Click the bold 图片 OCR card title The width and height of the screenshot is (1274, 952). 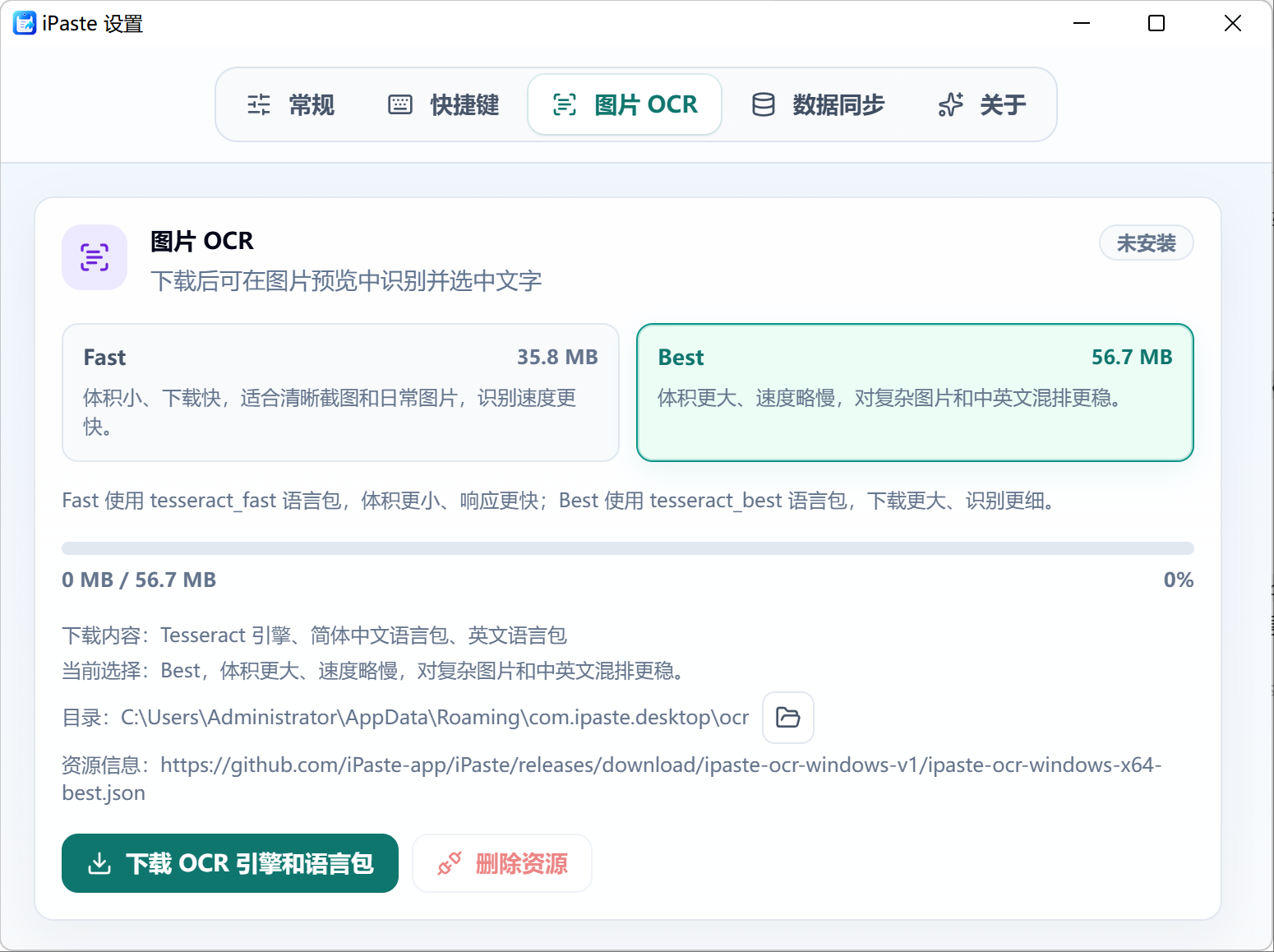(202, 241)
